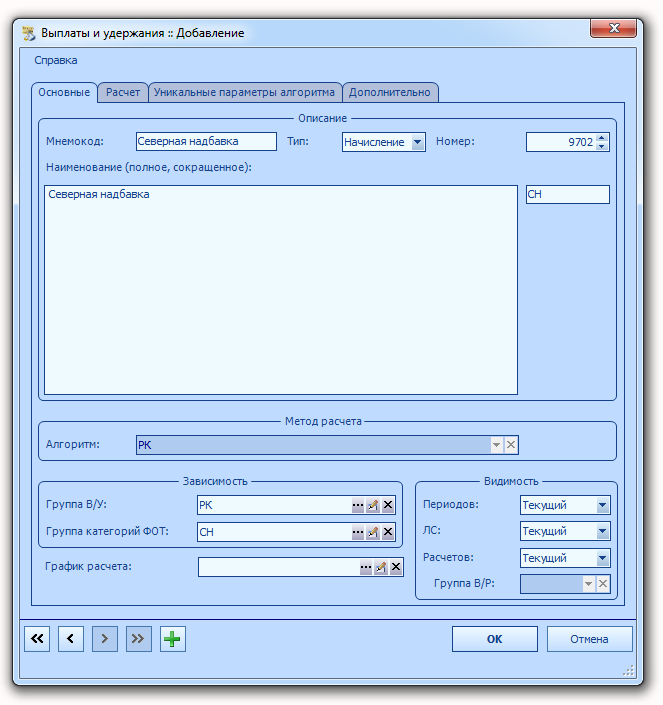Edit Группа категорий ФОТ with pencil icon
Viewport: 663px width, 705px height.
point(373,532)
